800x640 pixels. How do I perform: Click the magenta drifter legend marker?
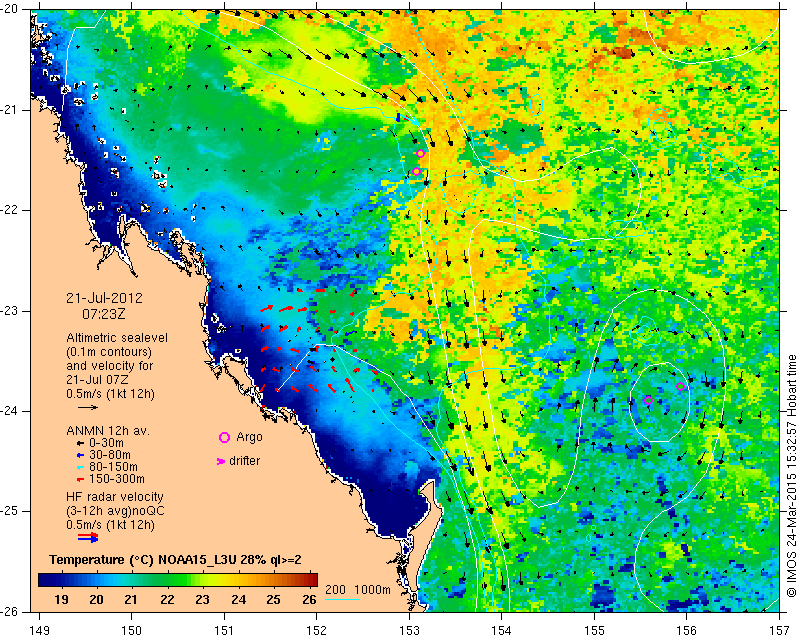tap(221, 461)
